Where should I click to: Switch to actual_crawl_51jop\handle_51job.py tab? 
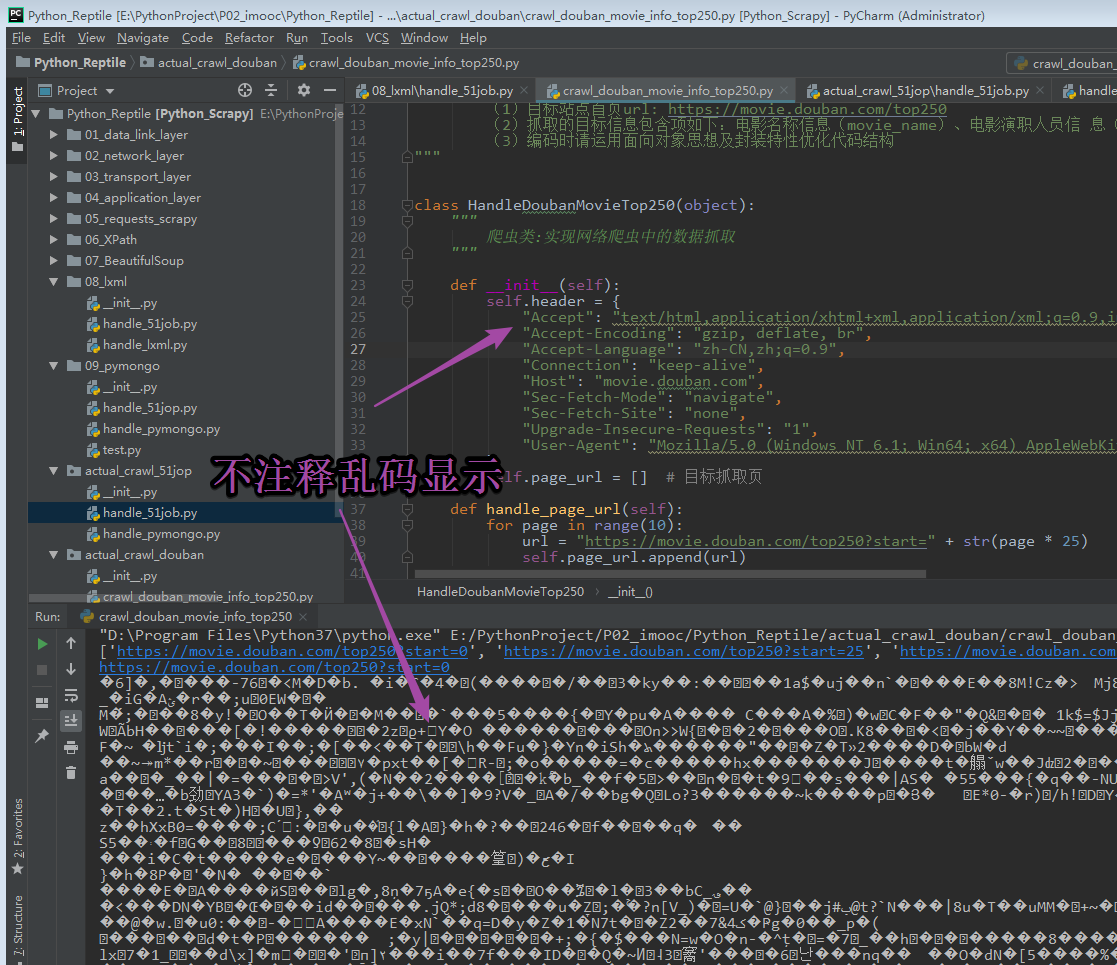tap(924, 90)
